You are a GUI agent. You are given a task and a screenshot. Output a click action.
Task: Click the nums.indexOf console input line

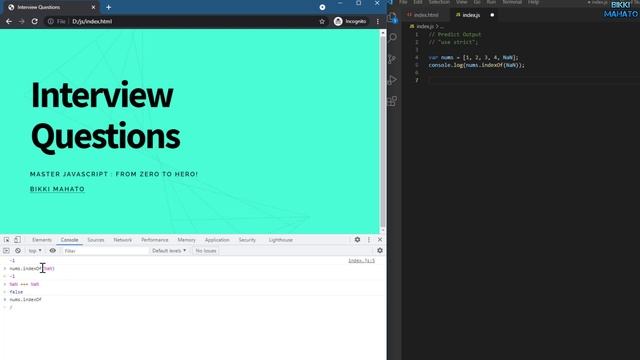[25, 300]
